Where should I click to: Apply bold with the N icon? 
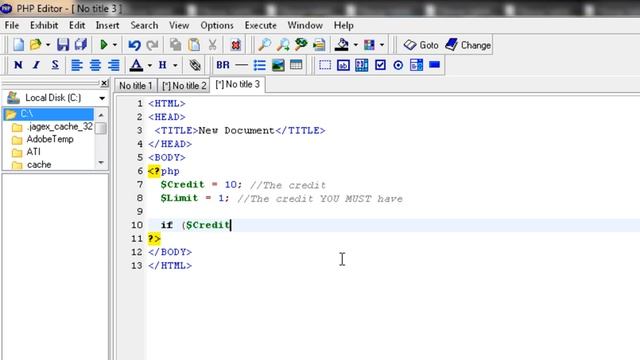pyautogui.click(x=18, y=65)
